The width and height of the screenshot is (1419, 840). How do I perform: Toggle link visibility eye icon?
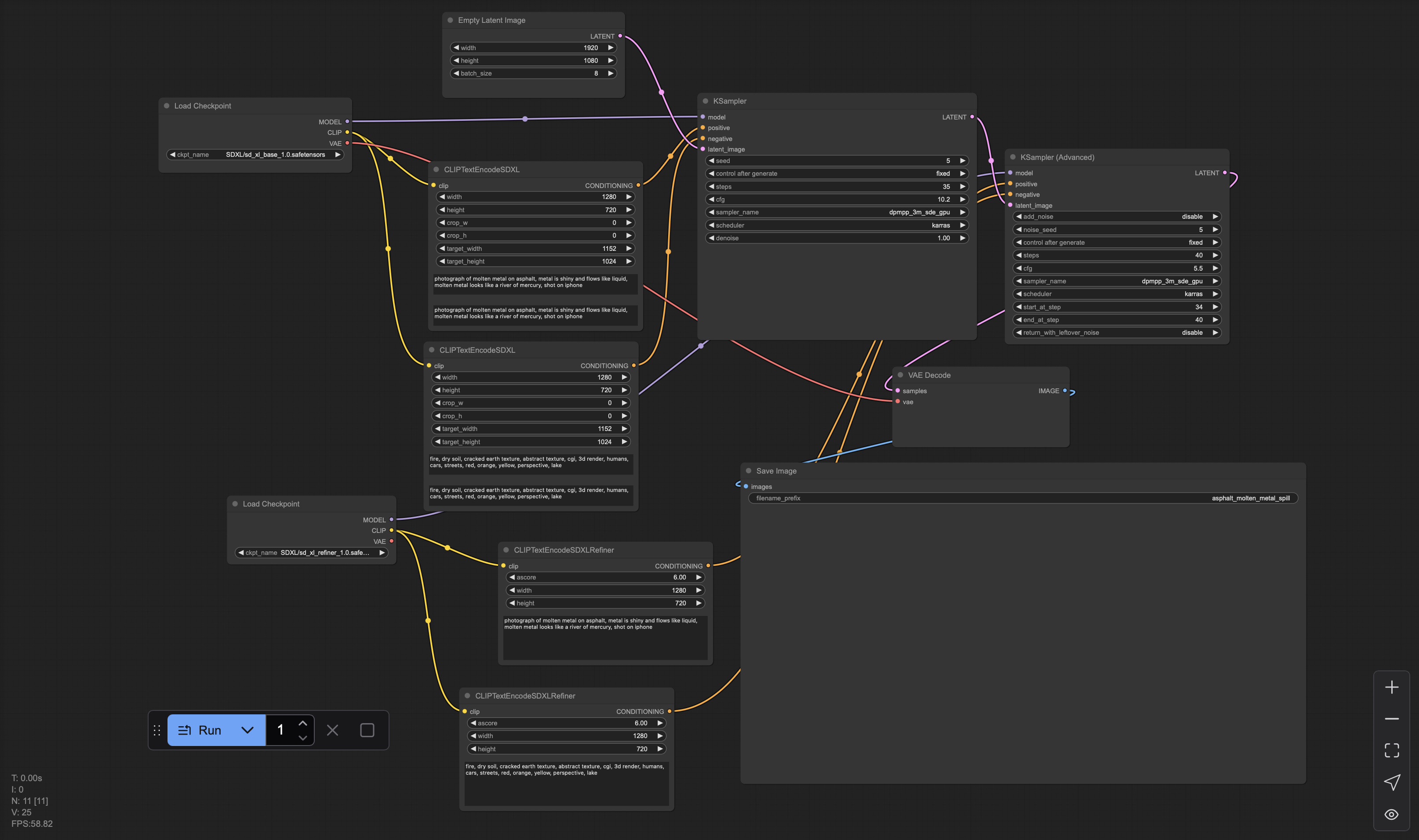tap(1391, 815)
